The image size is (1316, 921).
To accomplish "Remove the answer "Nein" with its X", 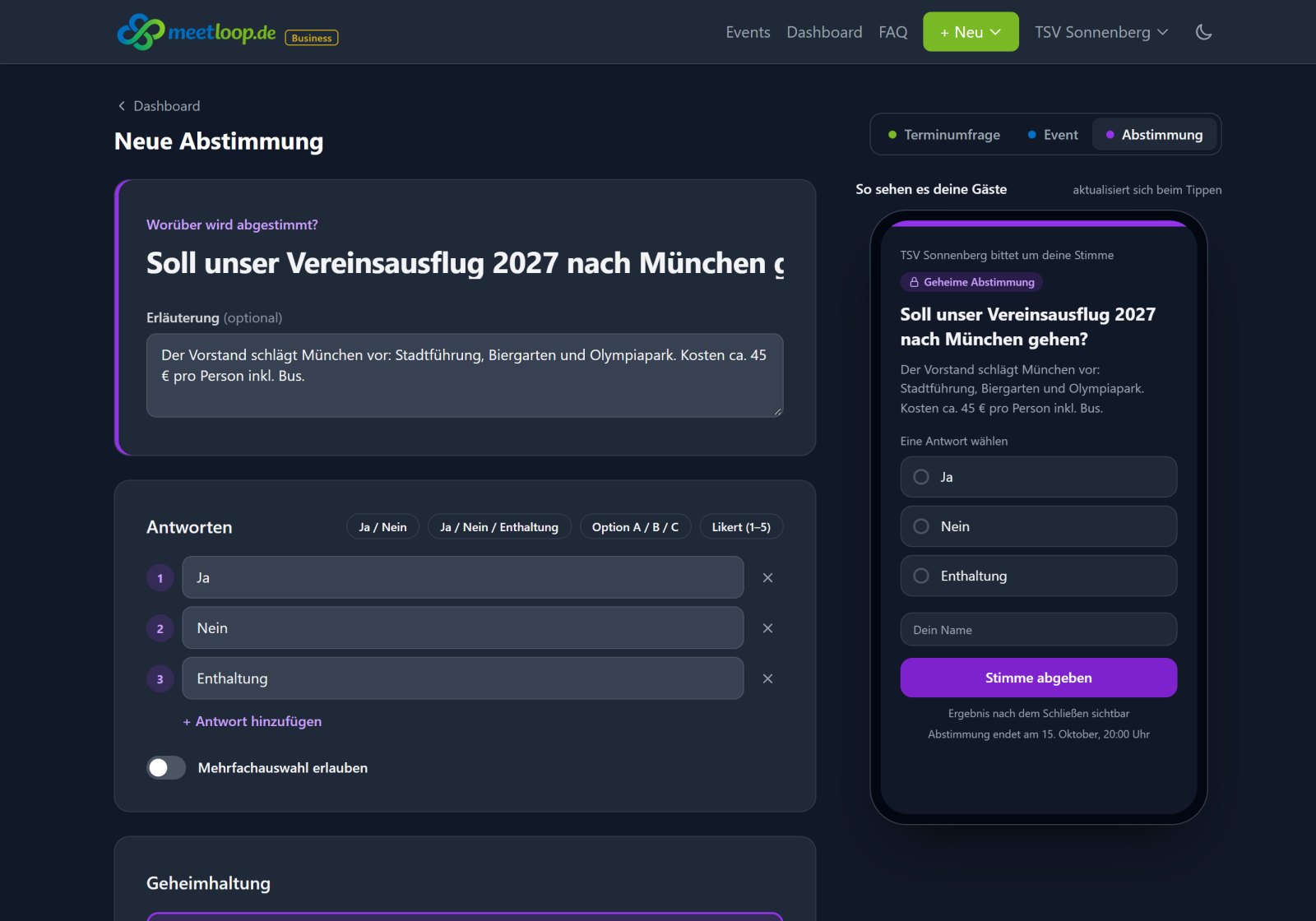I will (767, 628).
